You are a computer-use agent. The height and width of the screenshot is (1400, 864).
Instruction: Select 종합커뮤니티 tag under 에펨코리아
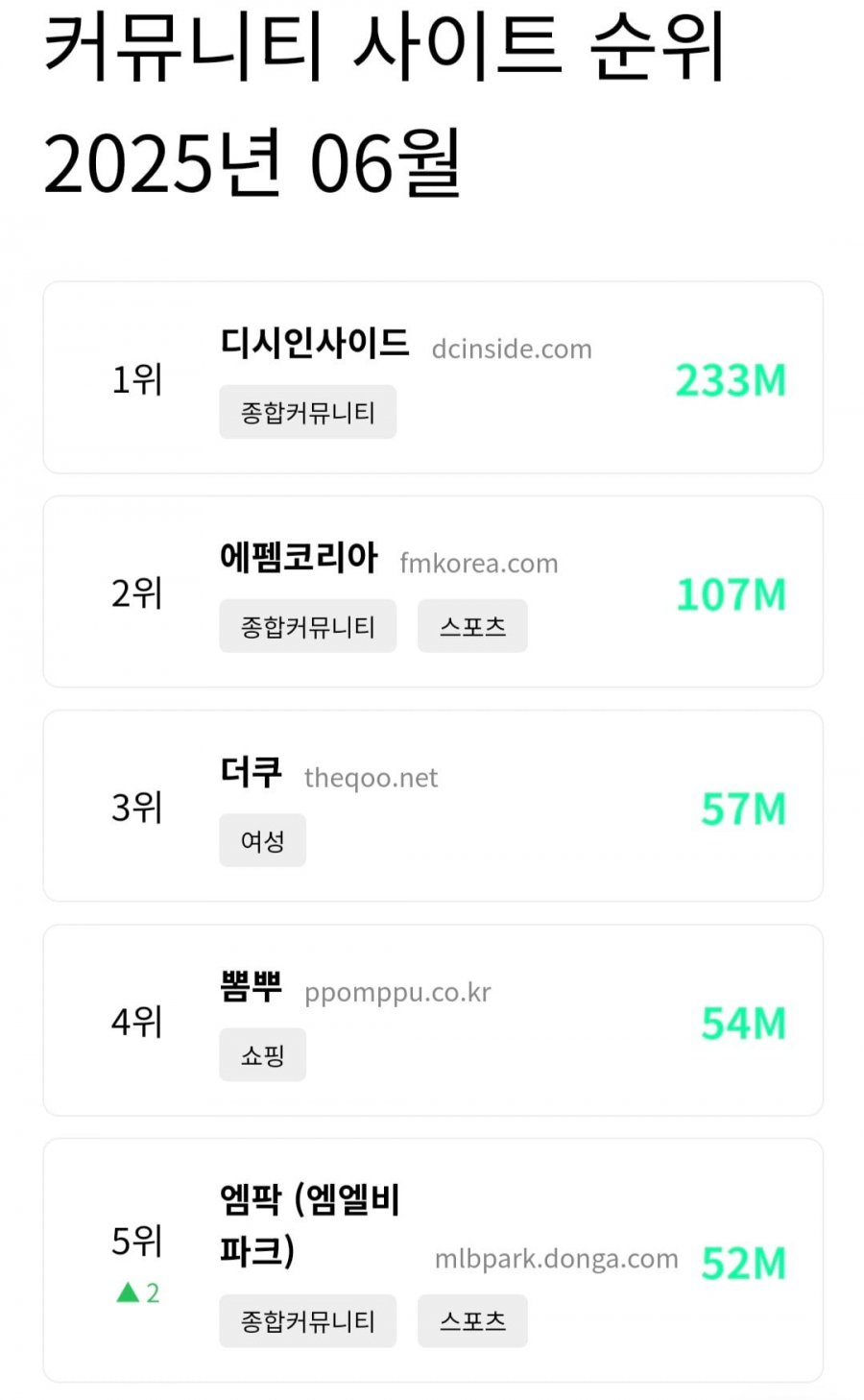307,626
